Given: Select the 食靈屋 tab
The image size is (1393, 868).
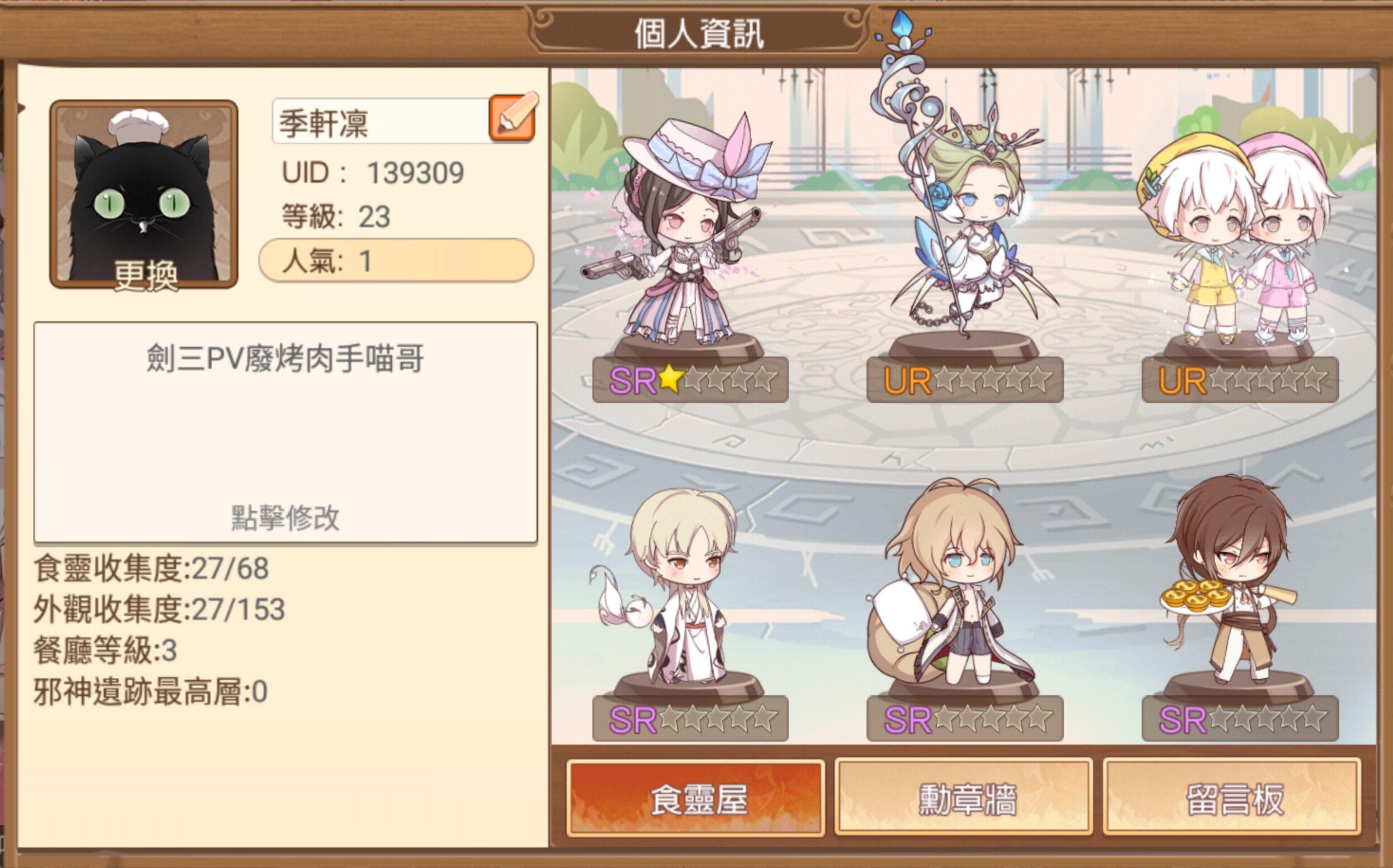Looking at the screenshot, I should point(696,797).
